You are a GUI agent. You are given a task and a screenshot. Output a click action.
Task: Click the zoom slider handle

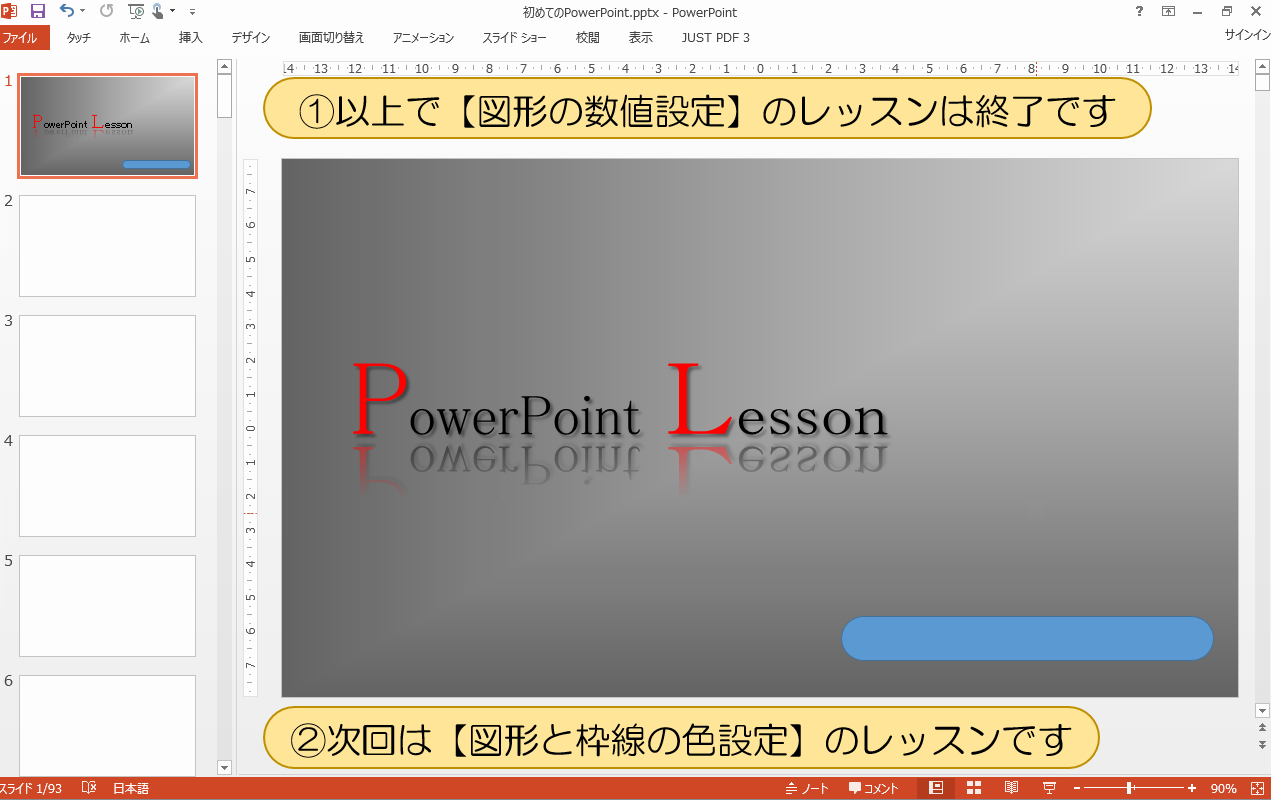[x=1130, y=789]
